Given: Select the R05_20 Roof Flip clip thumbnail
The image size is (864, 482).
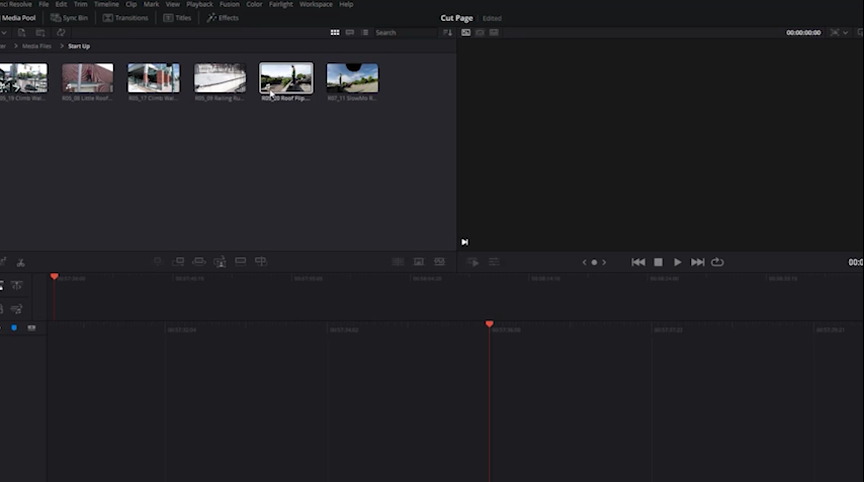Looking at the screenshot, I should (286, 79).
